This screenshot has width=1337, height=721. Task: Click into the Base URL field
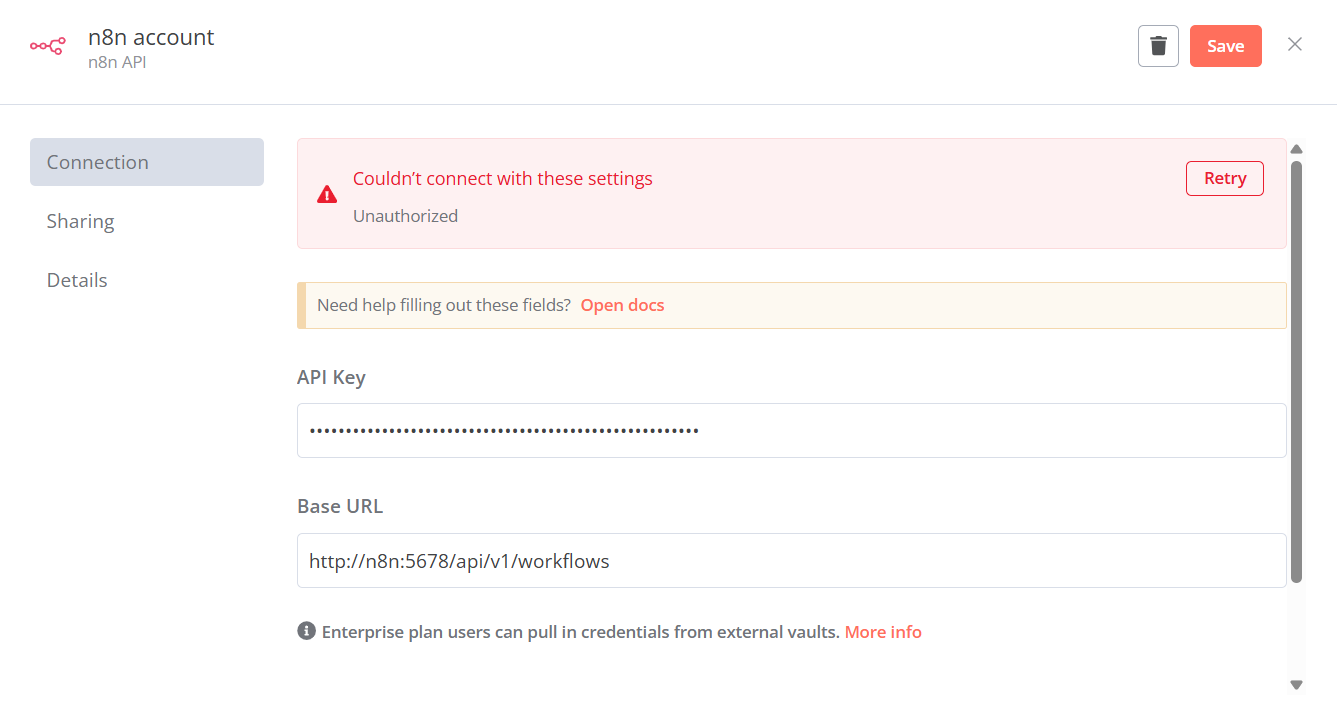(791, 560)
